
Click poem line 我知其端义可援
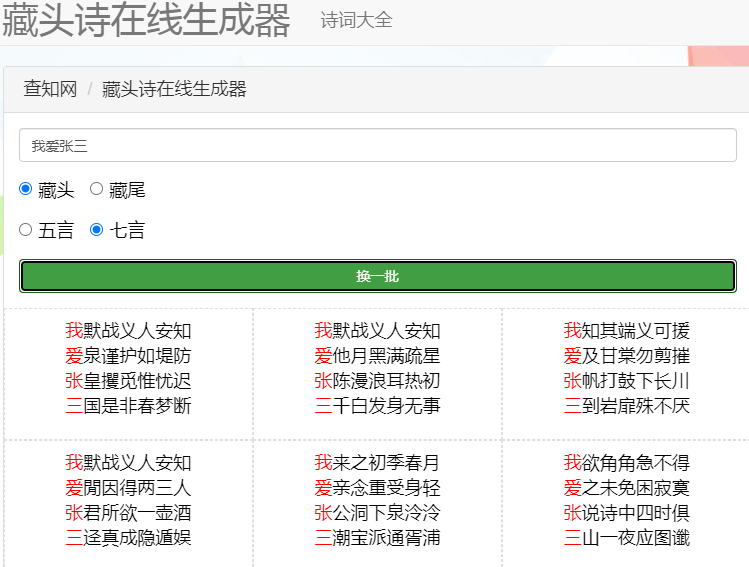point(626,331)
